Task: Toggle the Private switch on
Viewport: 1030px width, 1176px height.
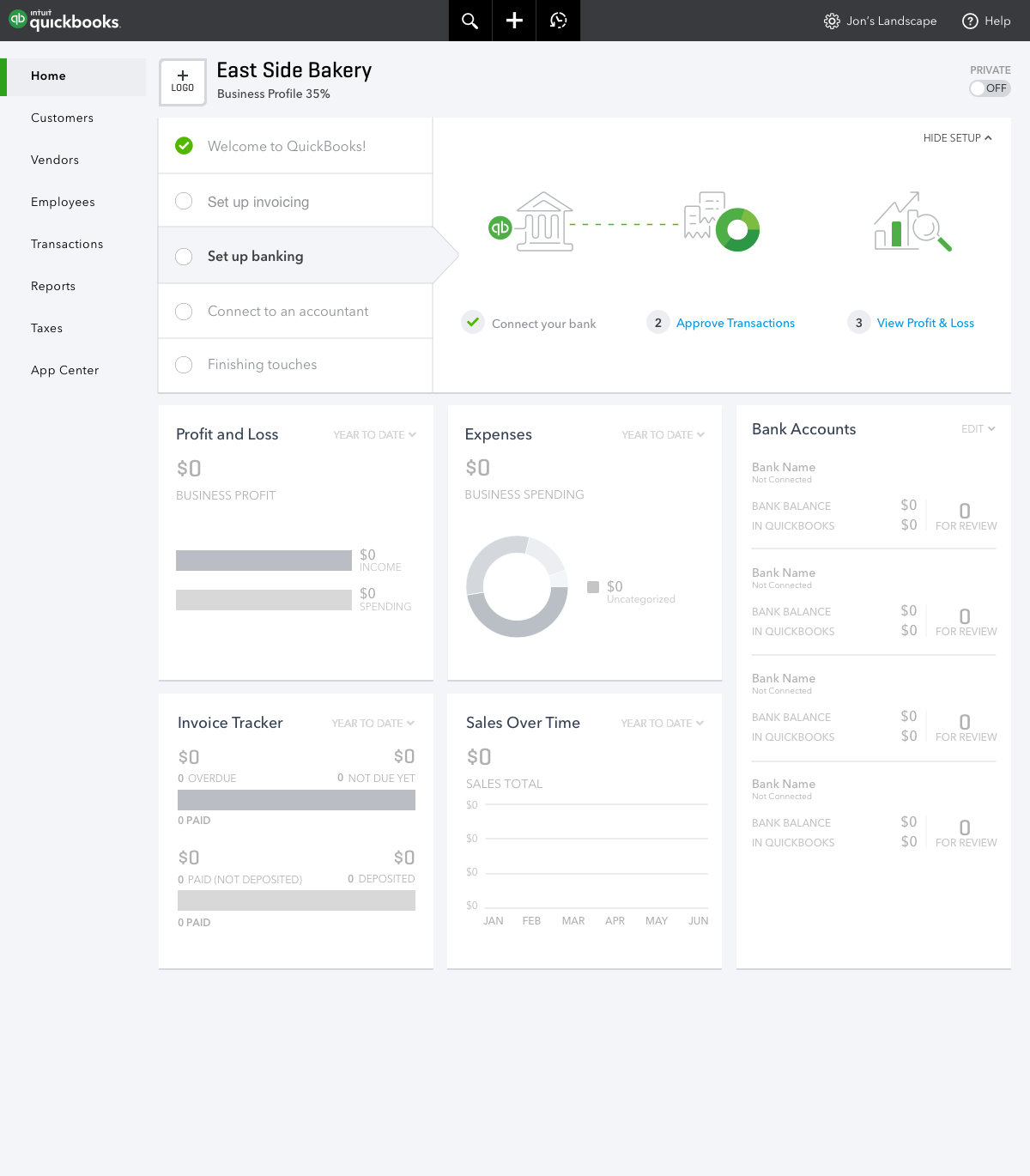Action: pyautogui.click(x=990, y=88)
